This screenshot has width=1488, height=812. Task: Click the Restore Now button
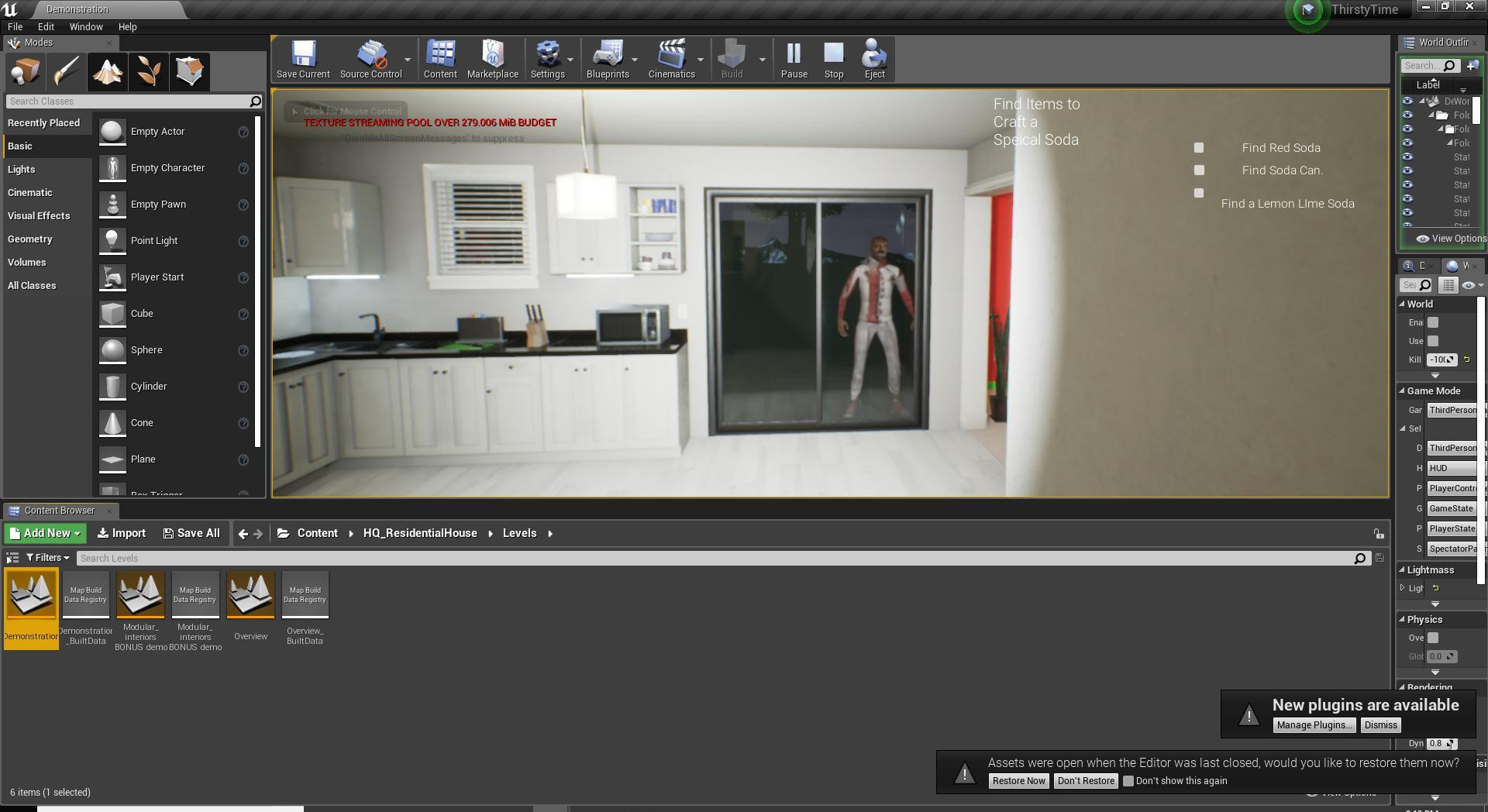point(1018,781)
